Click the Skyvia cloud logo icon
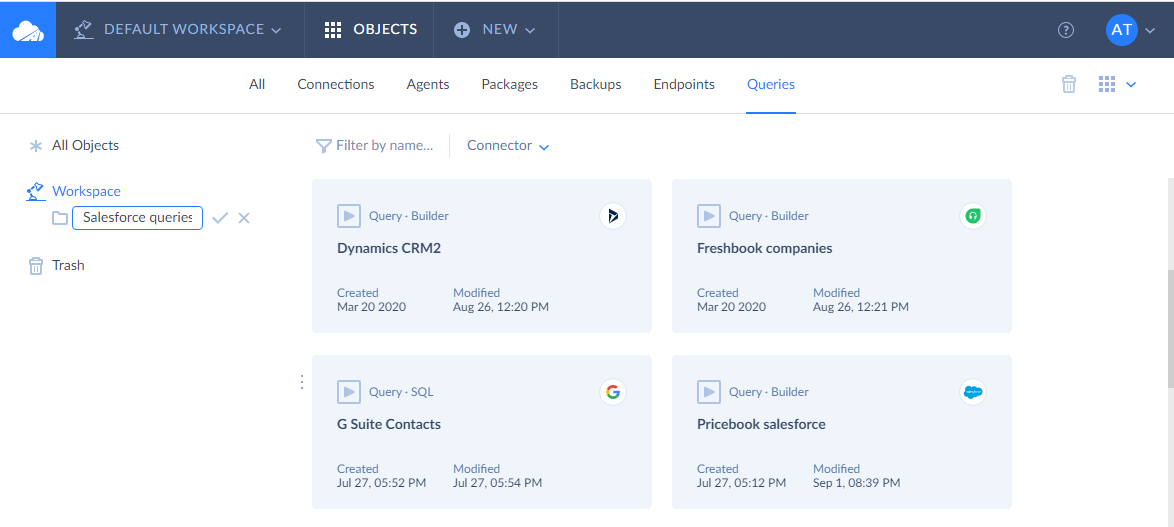 coord(28,30)
